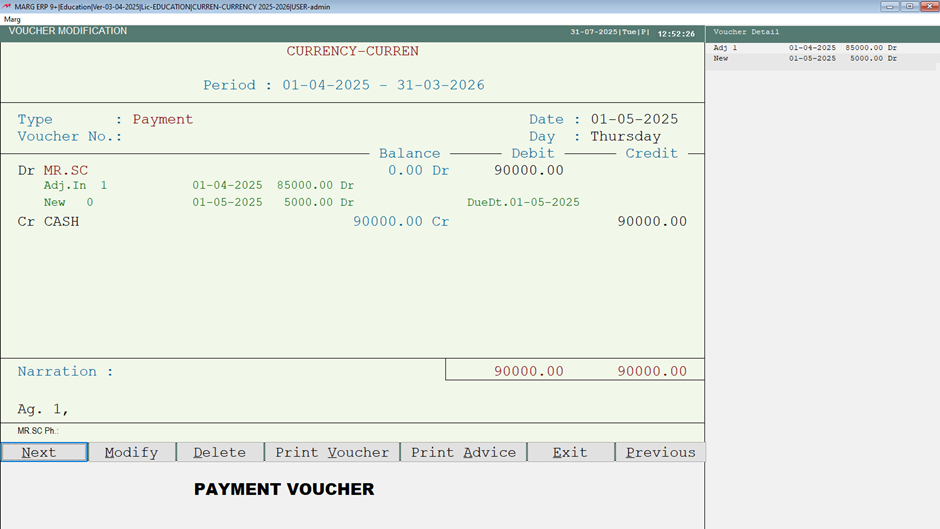Go to the Previous voucher
940x529 pixels.
tap(660, 452)
